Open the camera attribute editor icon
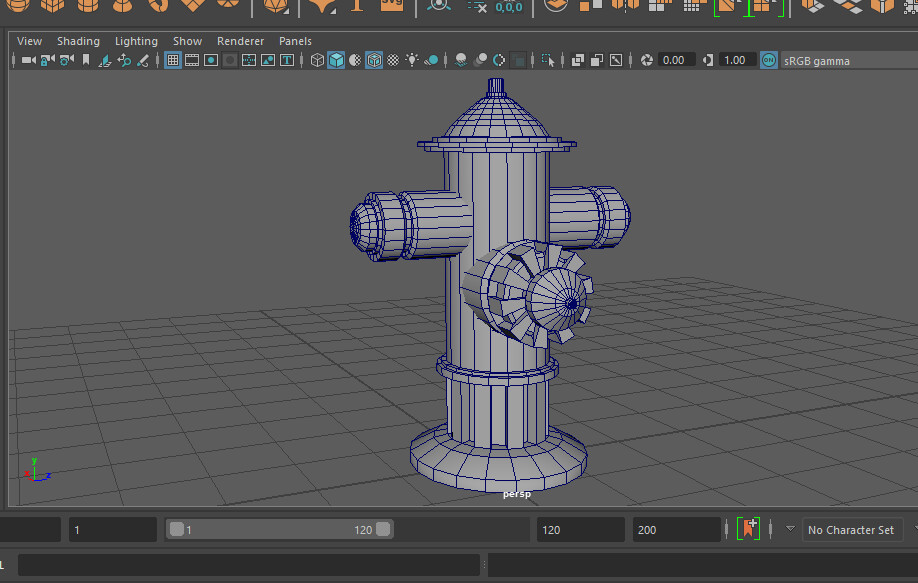 (64, 60)
